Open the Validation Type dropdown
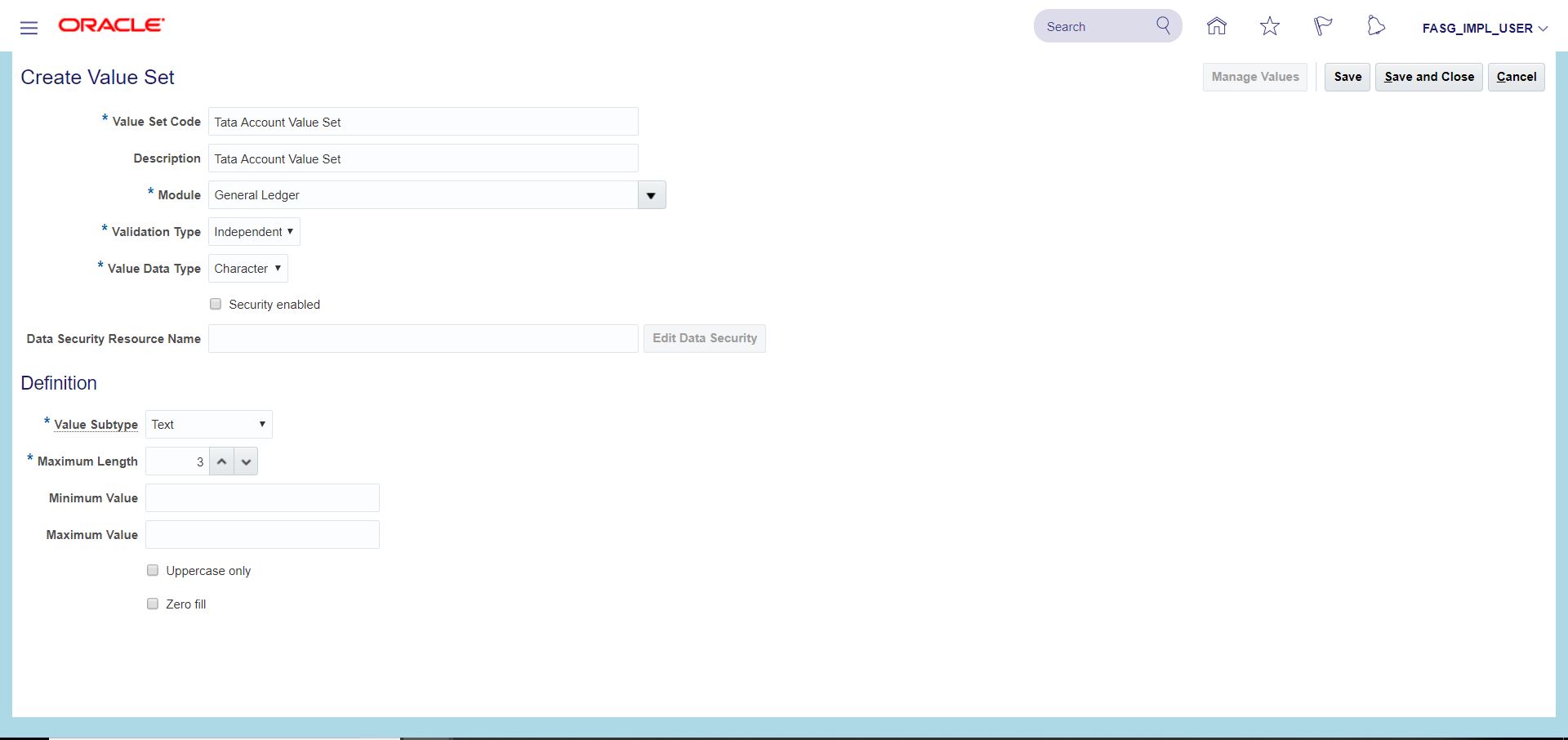Image resolution: width=1568 pixels, height=740 pixels. [x=254, y=232]
